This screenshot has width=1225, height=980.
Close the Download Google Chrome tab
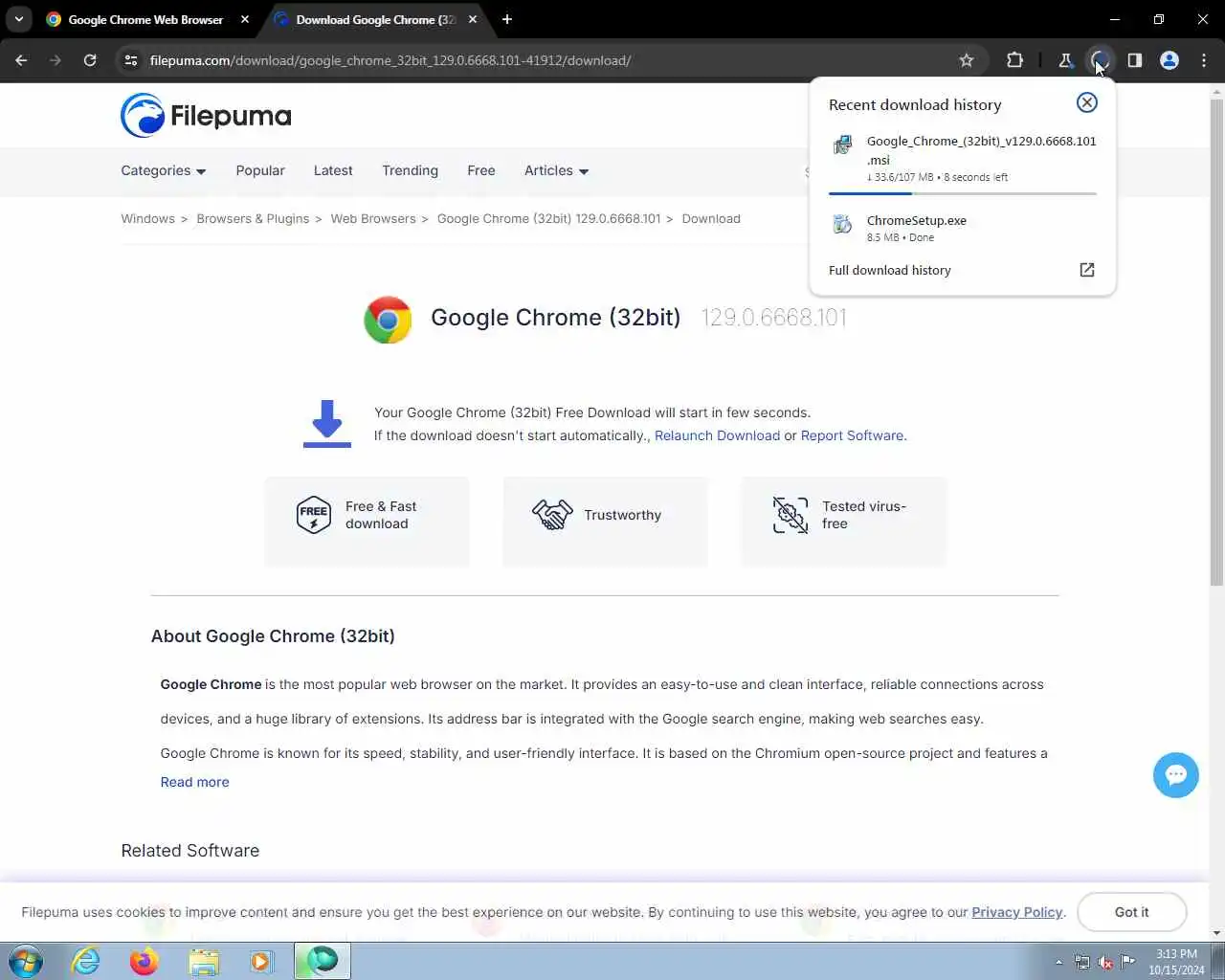pos(473,19)
